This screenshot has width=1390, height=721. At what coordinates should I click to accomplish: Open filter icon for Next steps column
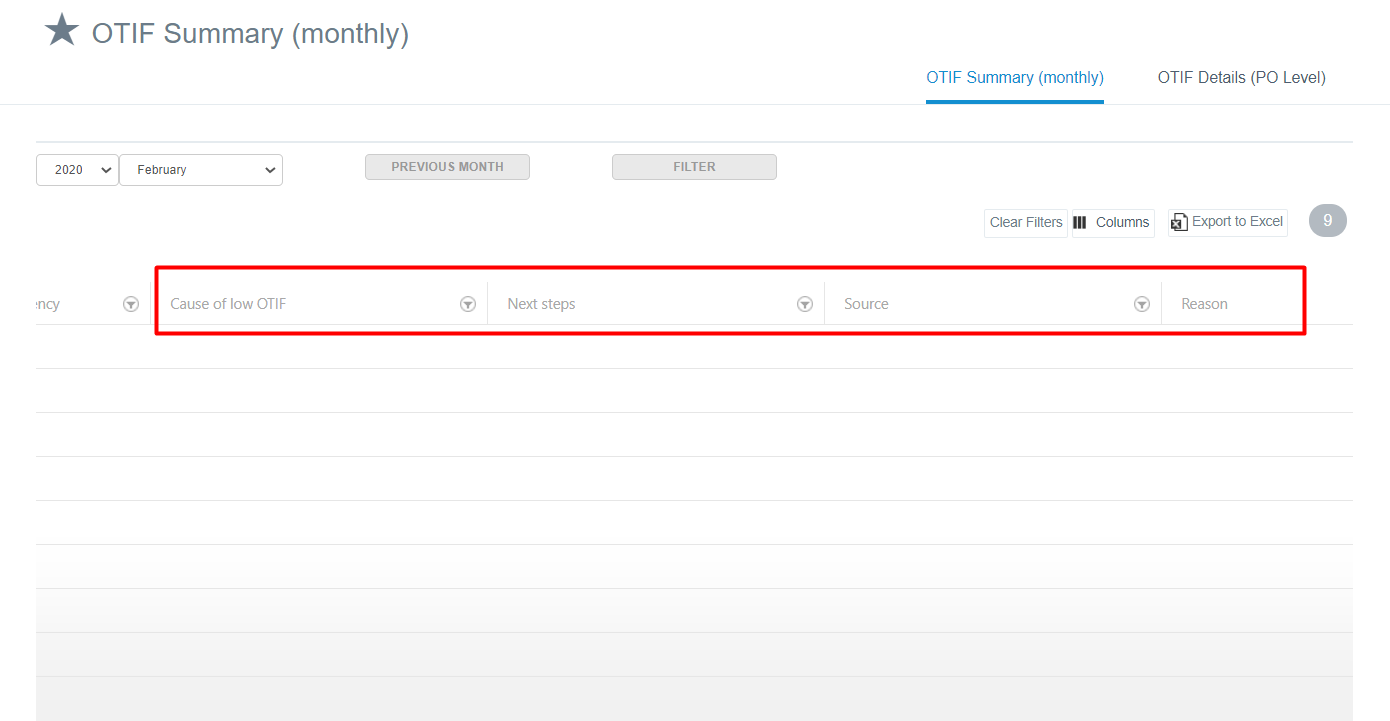[804, 304]
